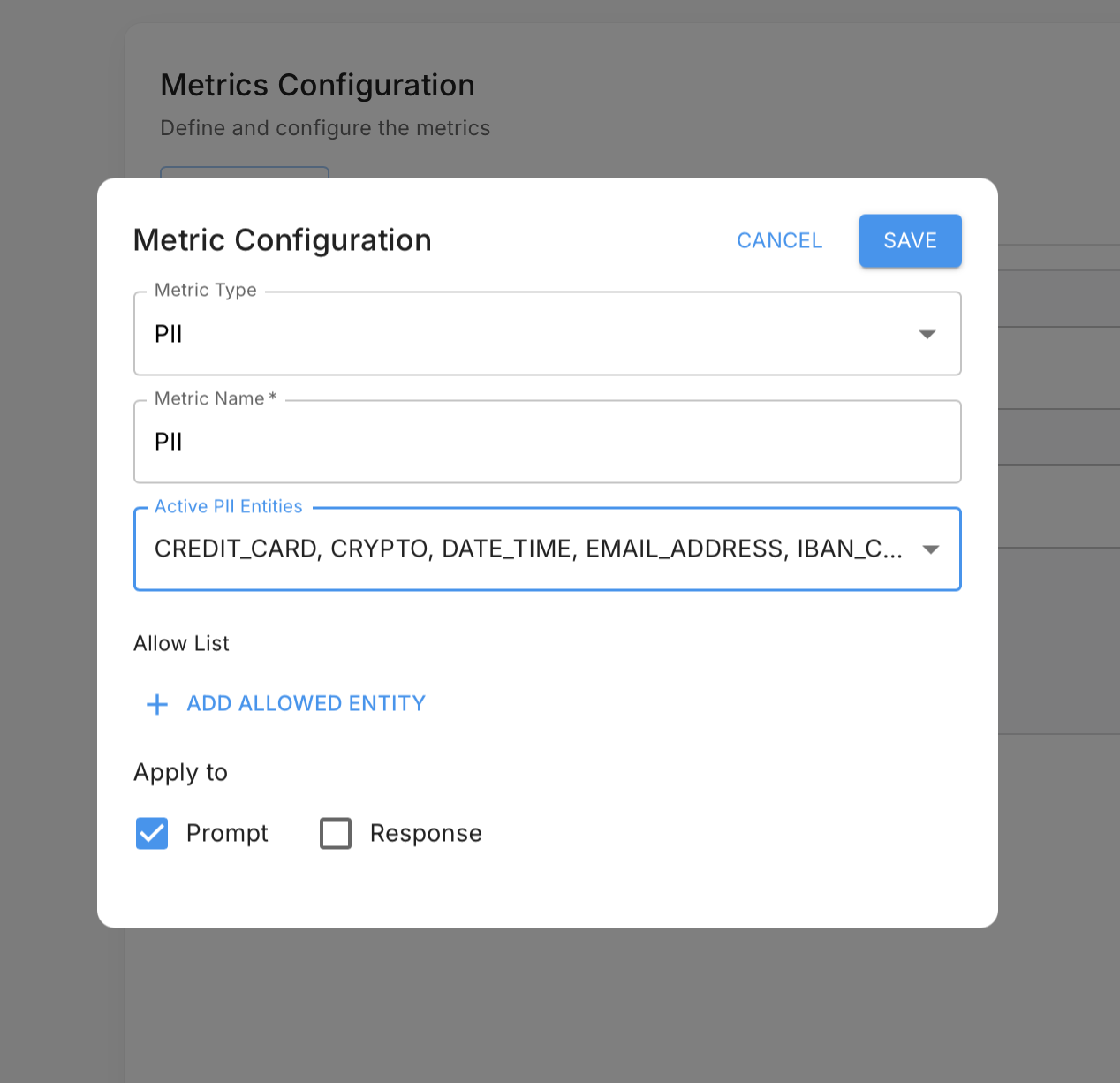Image resolution: width=1120 pixels, height=1083 pixels.
Task: Click the Metric Configuration dialog title
Action: coord(282,240)
